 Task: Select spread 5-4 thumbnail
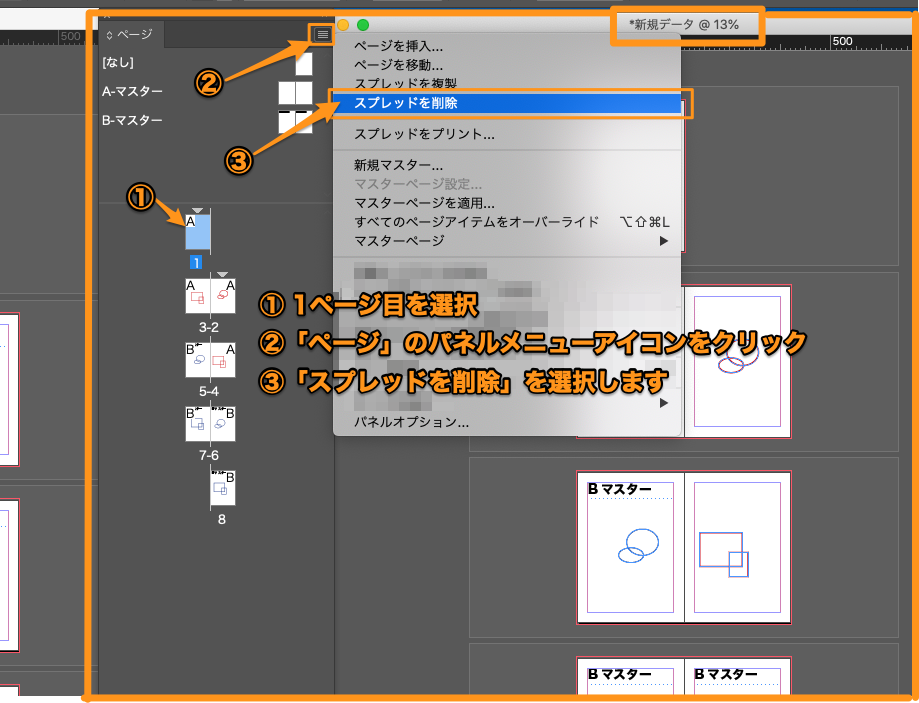click(x=210, y=359)
